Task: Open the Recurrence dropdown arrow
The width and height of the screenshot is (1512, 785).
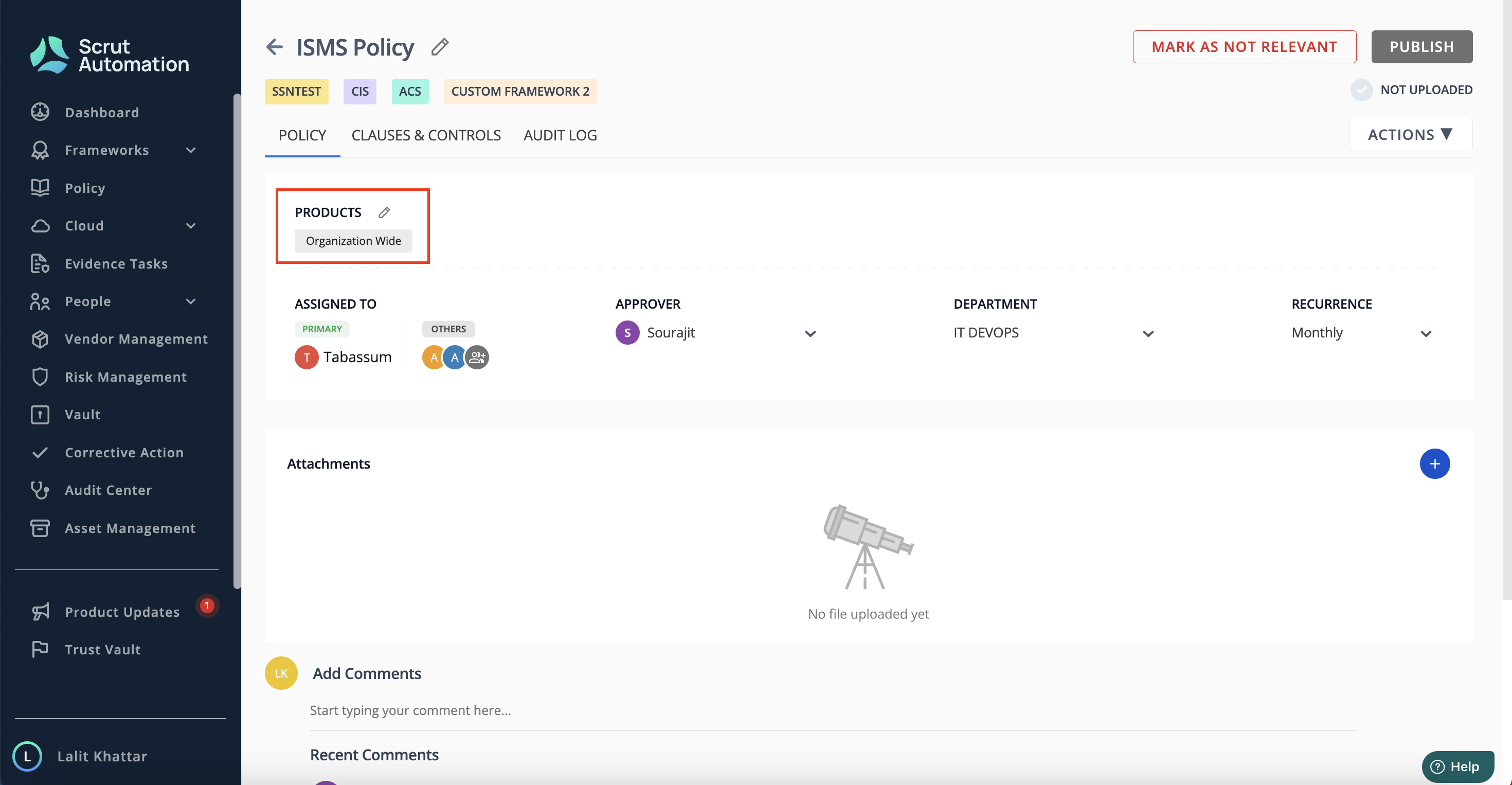Action: point(1425,333)
